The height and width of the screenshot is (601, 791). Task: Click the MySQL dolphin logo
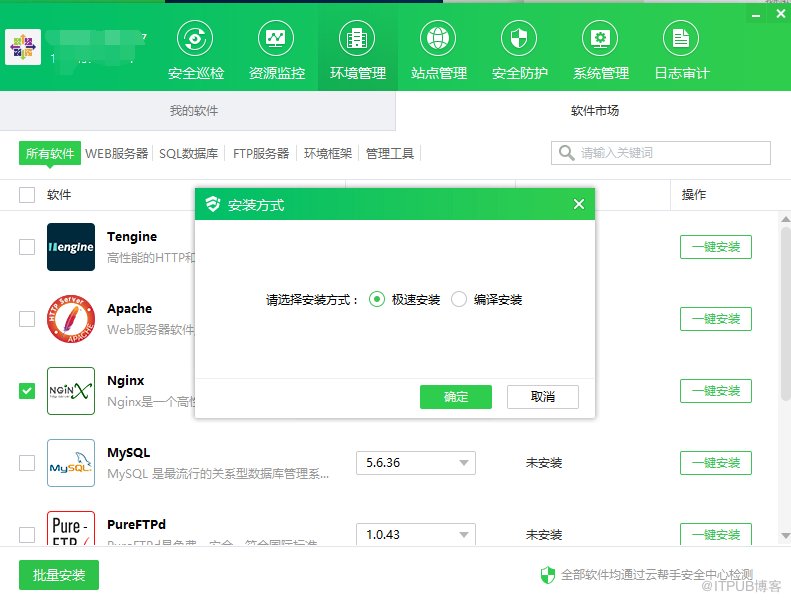coord(71,463)
